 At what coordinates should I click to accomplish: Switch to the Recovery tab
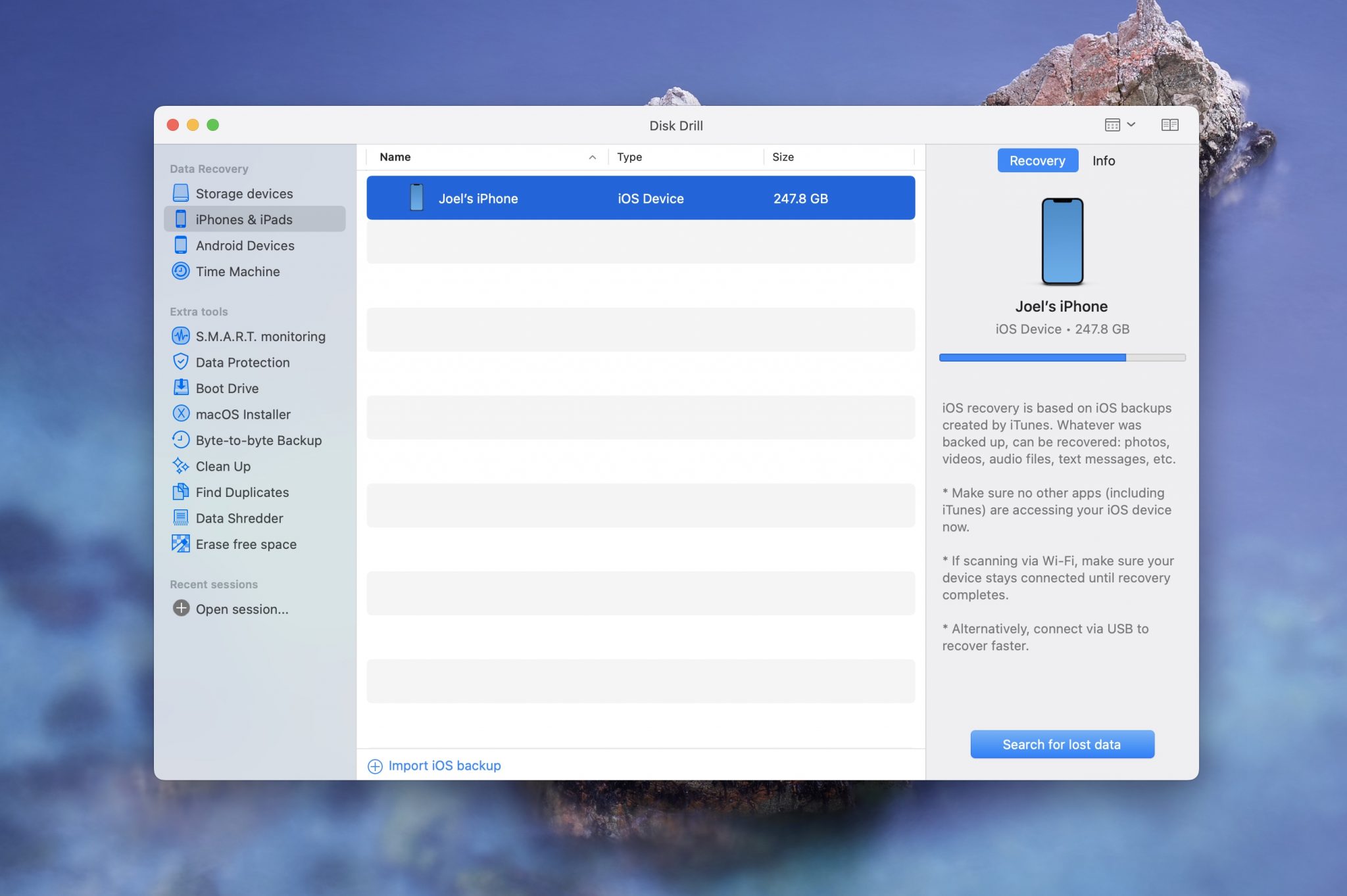click(1038, 160)
